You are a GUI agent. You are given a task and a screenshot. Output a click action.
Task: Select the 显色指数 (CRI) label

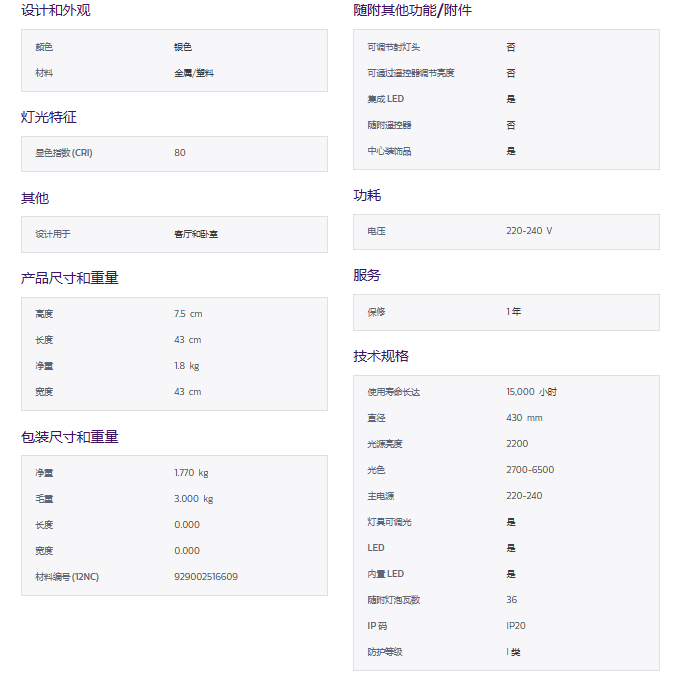pyautogui.click(x=64, y=153)
